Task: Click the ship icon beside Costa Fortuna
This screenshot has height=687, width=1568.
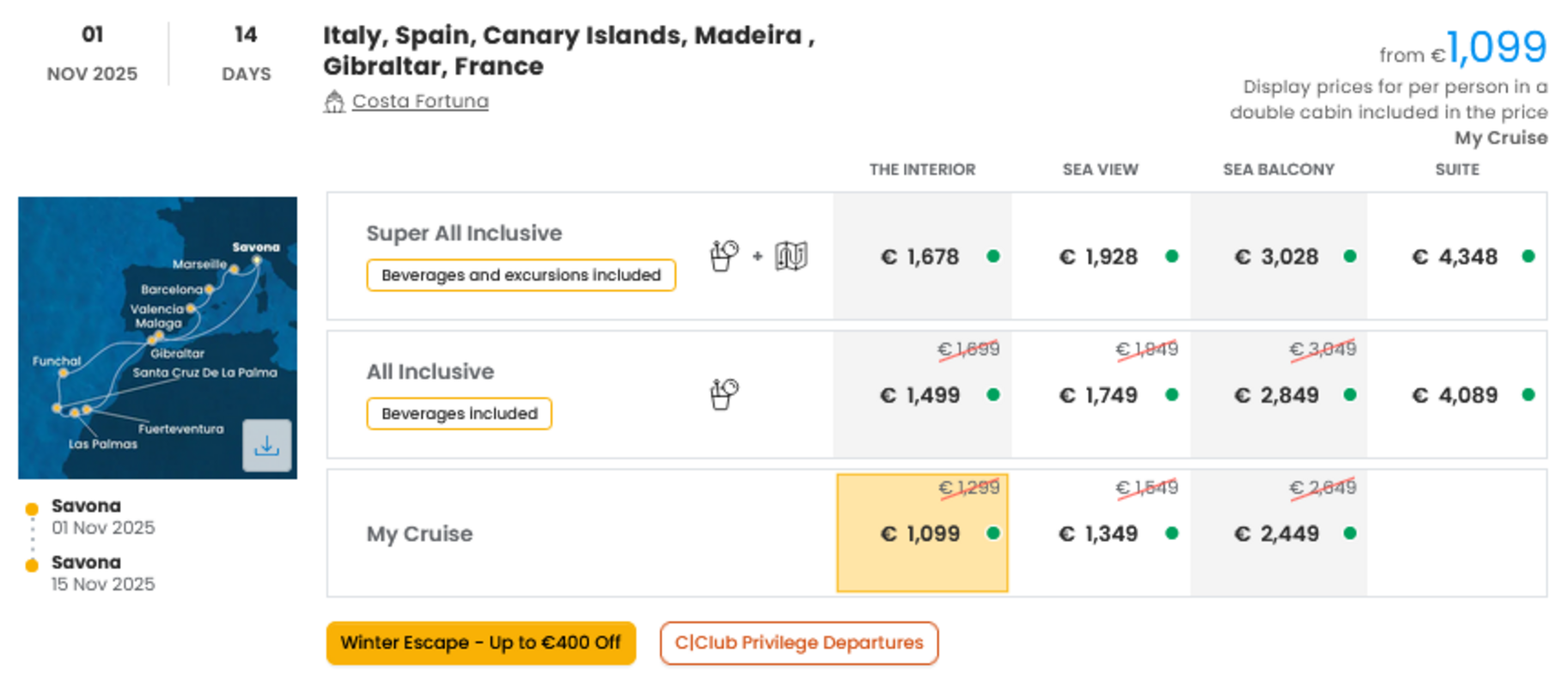Action: [334, 101]
